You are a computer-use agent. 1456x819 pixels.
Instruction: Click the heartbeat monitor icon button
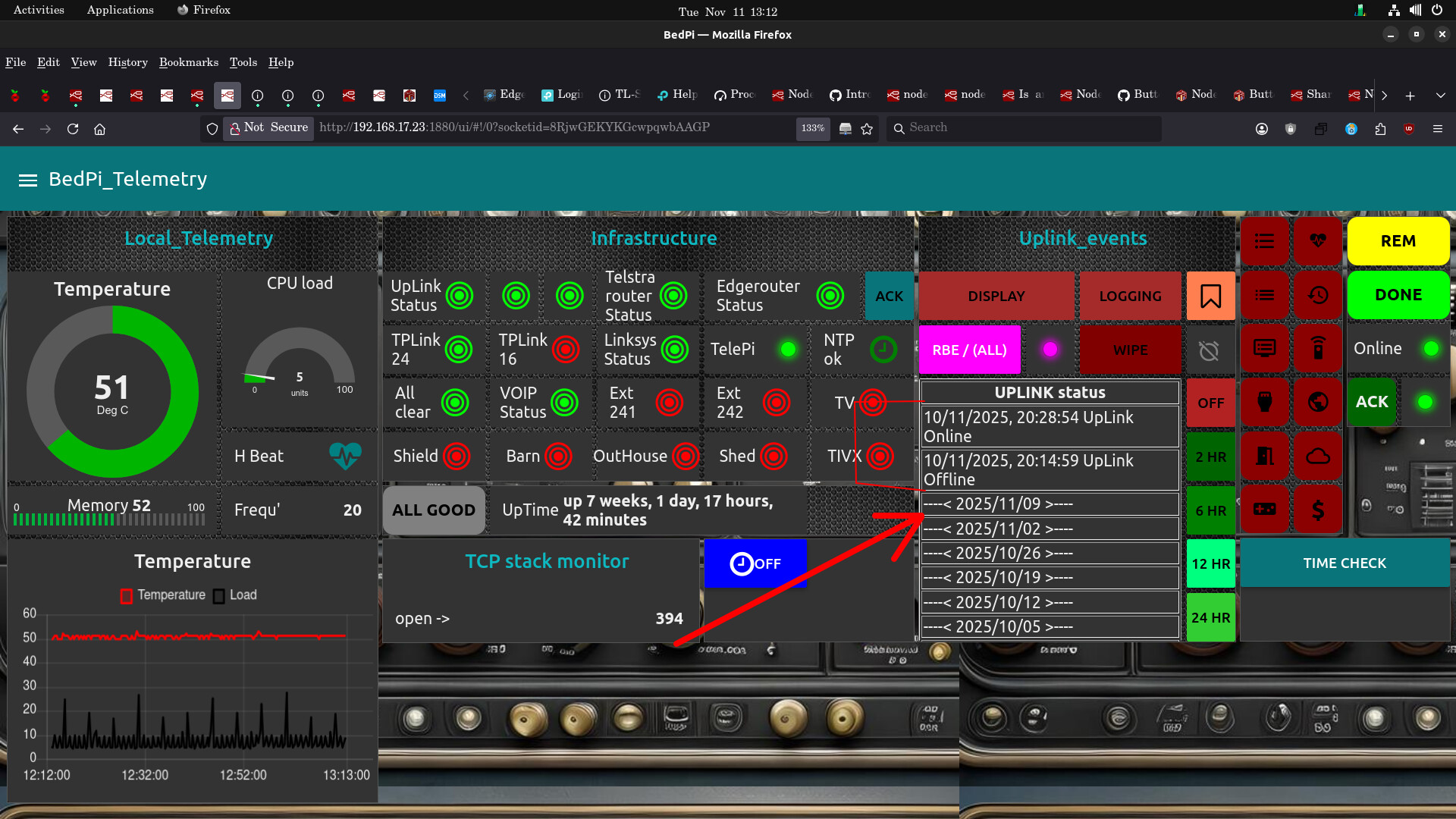pyautogui.click(x=1318, y=241)
